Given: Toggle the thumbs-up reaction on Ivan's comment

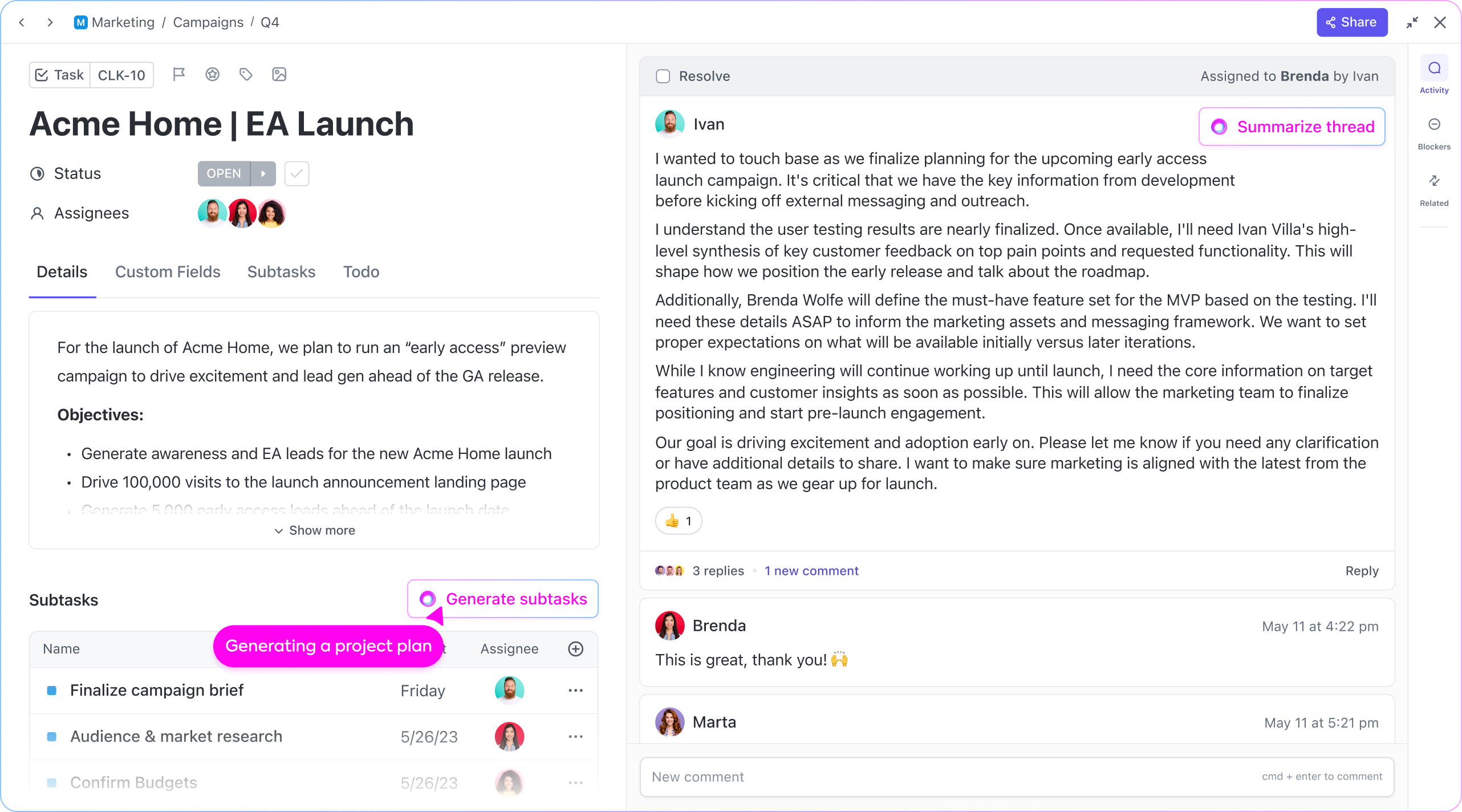Looking at the screenshot, I should pyautogui.click(x=678, y=521).
